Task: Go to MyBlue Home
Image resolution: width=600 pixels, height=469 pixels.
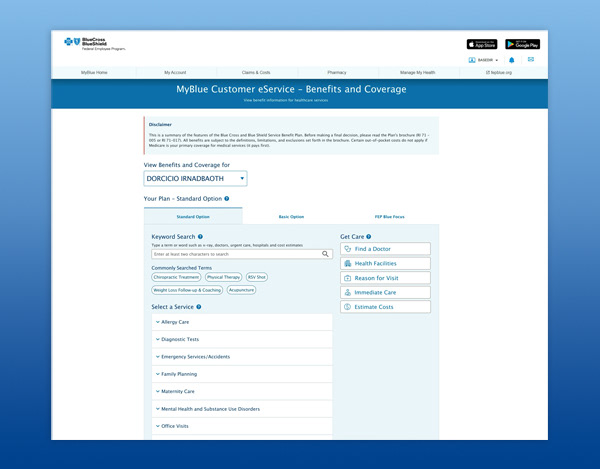Action: 94,72
